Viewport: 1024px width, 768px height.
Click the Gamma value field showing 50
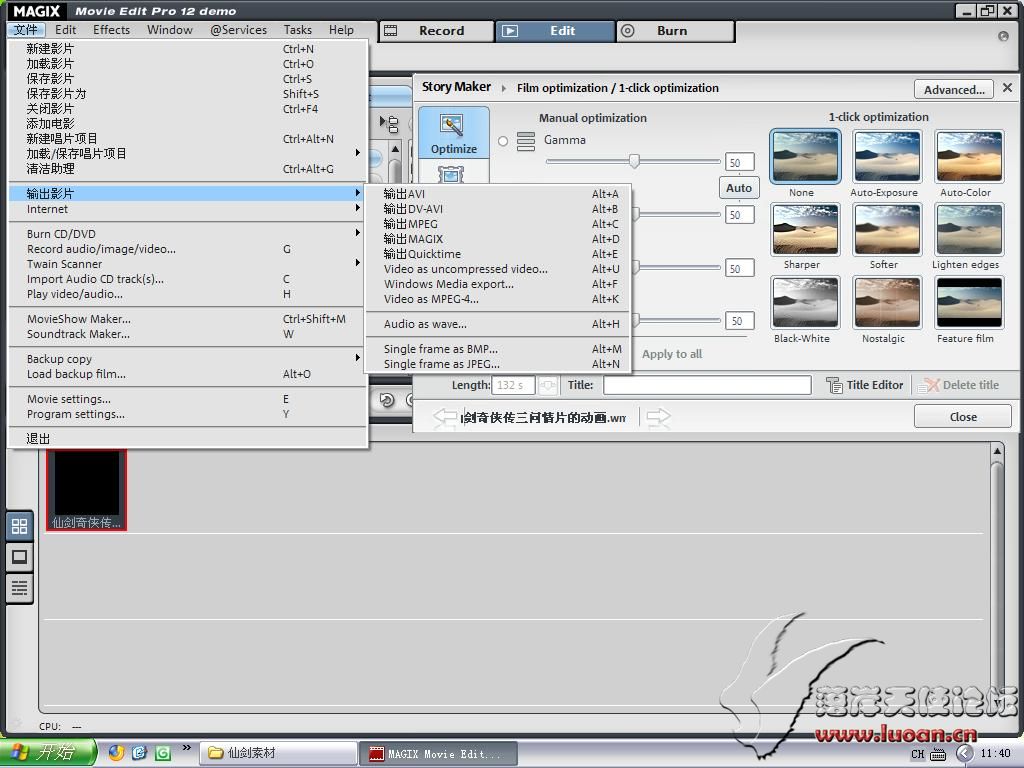[x=739, y=162]
